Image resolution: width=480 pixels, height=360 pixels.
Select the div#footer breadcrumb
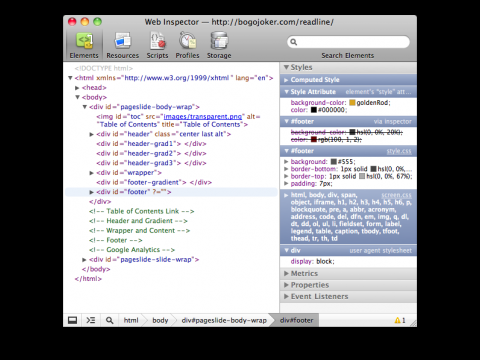(296, 320)
